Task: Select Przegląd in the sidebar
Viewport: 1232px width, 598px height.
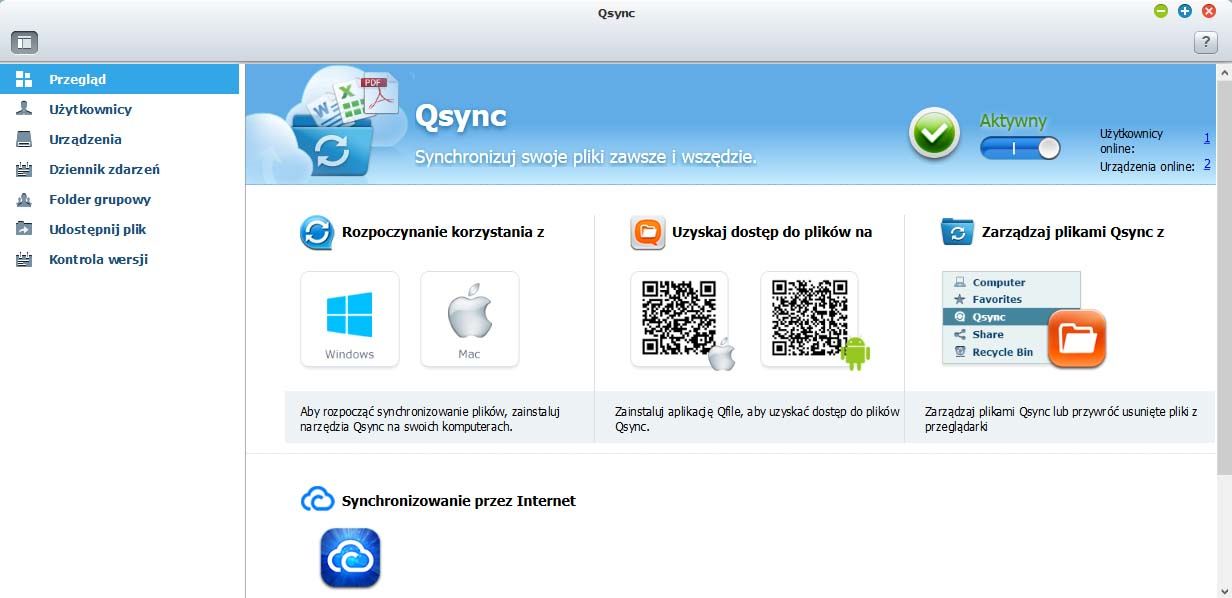Action: click(120, 79)
